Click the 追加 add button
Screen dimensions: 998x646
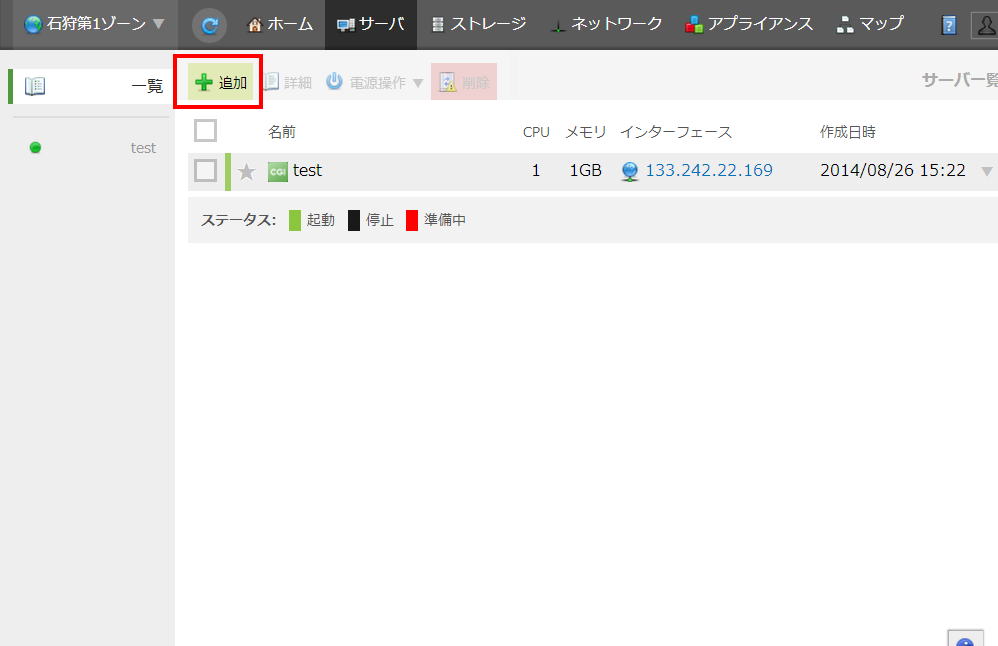coord(220,83)
